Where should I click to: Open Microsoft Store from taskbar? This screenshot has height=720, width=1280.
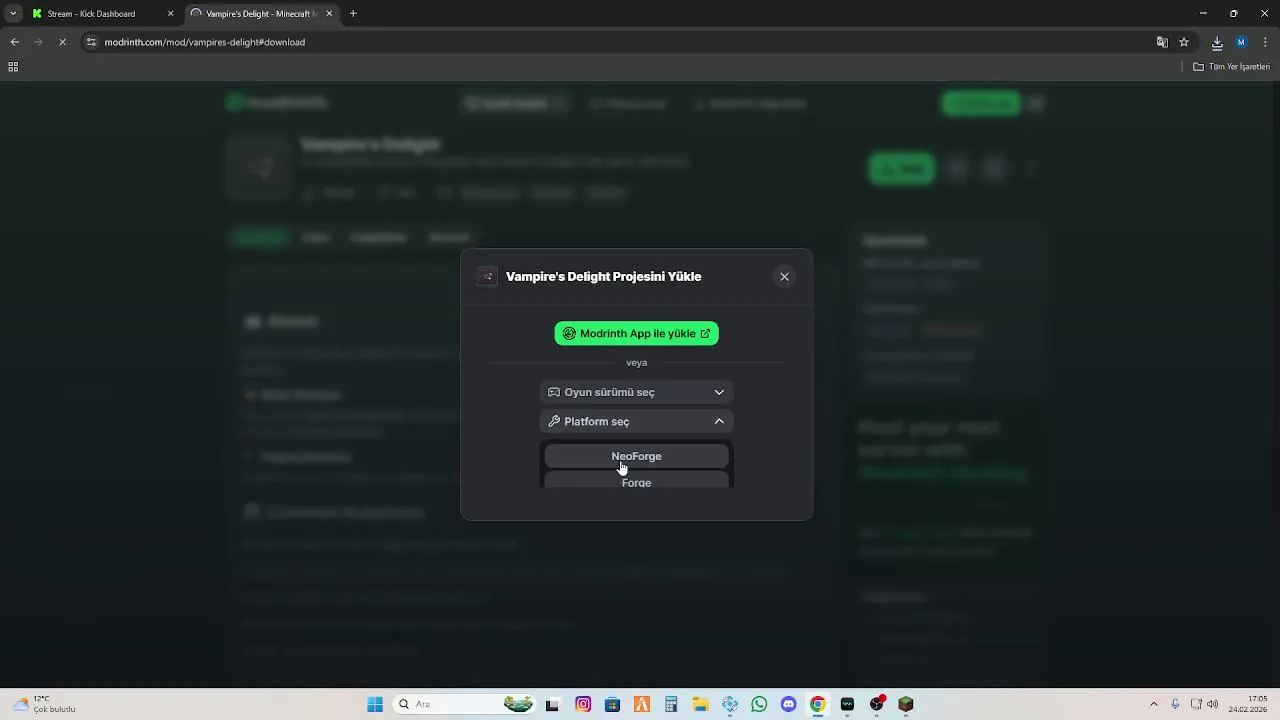(612, 704)
